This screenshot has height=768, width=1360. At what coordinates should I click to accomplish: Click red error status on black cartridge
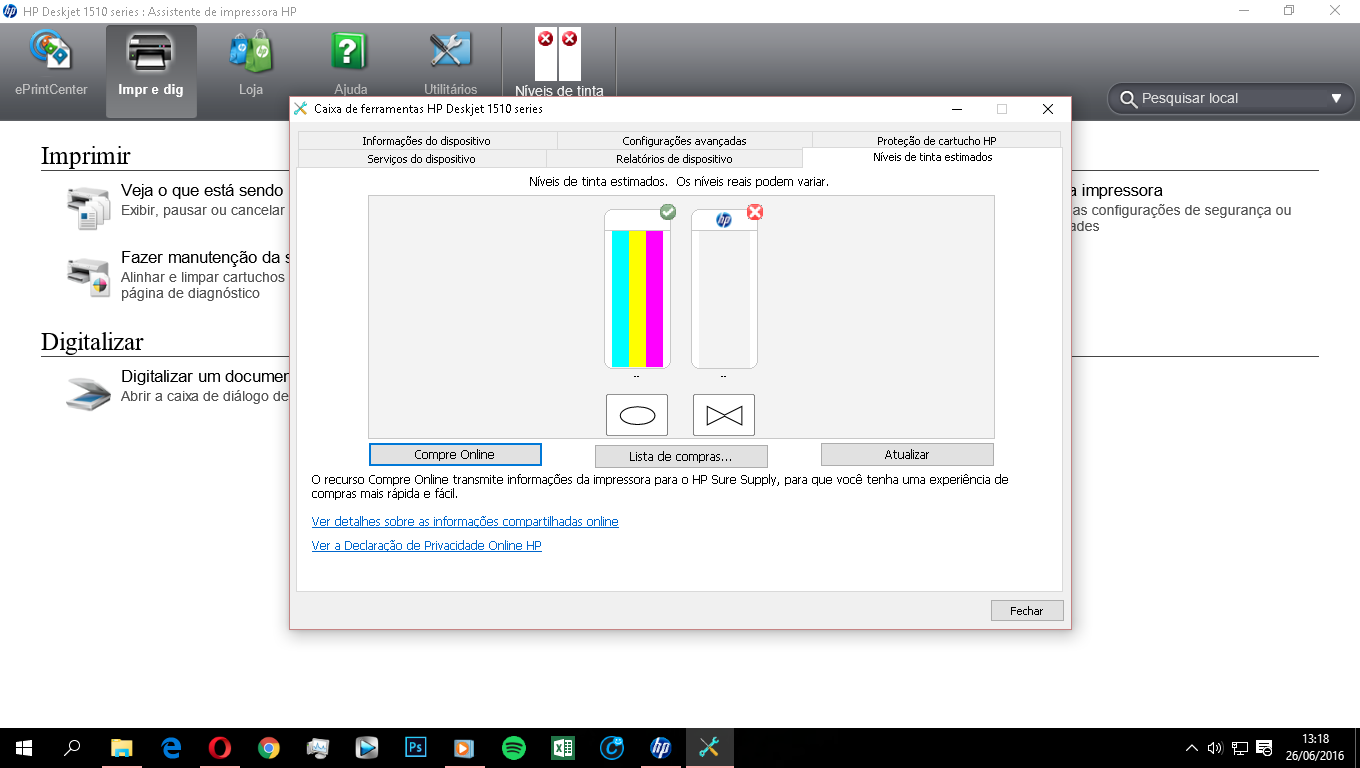(x=755, y=212)
